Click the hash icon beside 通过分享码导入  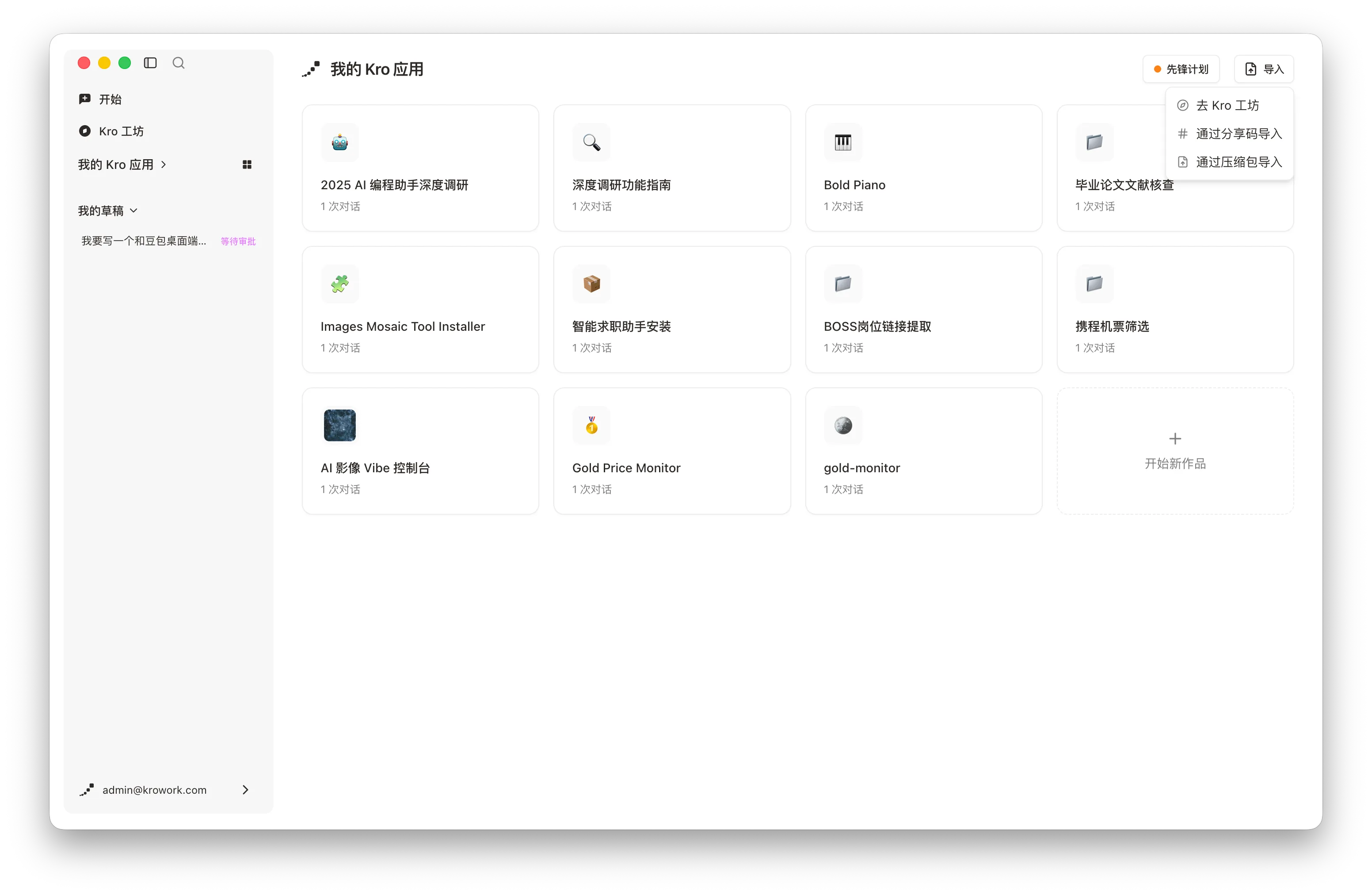(x=1182, y=134)
